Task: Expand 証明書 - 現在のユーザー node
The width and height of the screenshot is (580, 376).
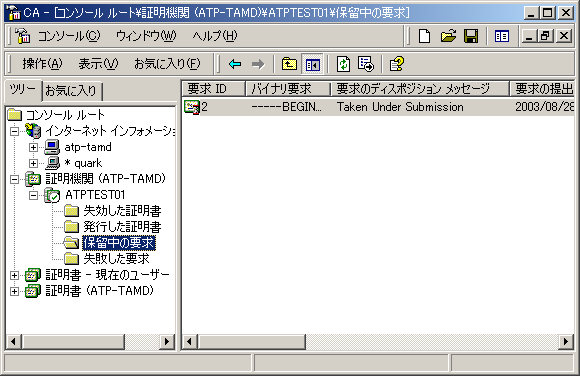Action: click(x=14, y=275)
